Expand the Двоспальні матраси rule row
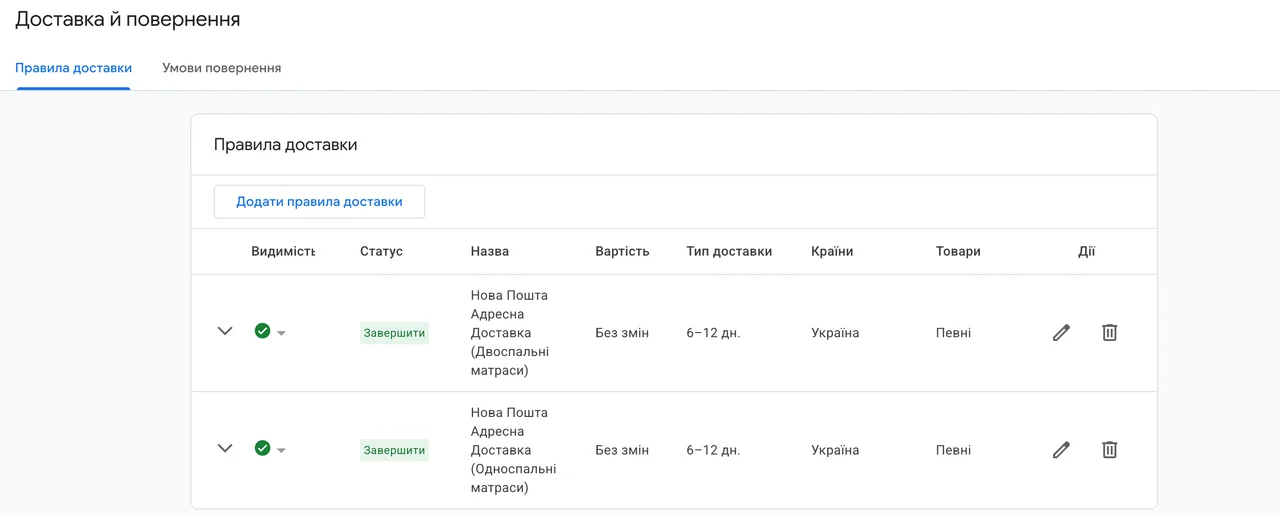Image resolution: width=1280 pixels, height=515 pixels. (x=225, y=331)
